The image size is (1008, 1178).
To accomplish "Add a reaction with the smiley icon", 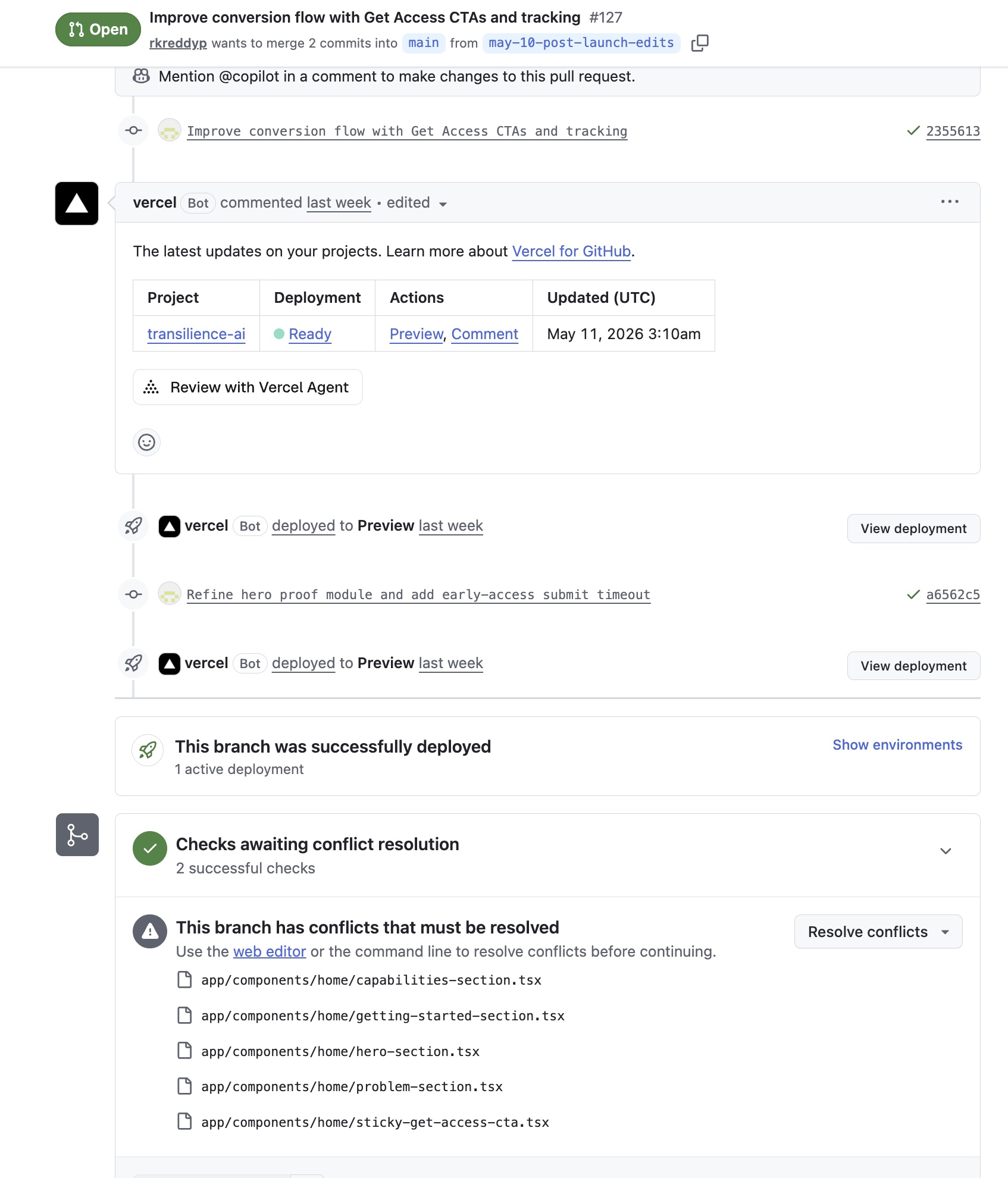I will point(146,442).
